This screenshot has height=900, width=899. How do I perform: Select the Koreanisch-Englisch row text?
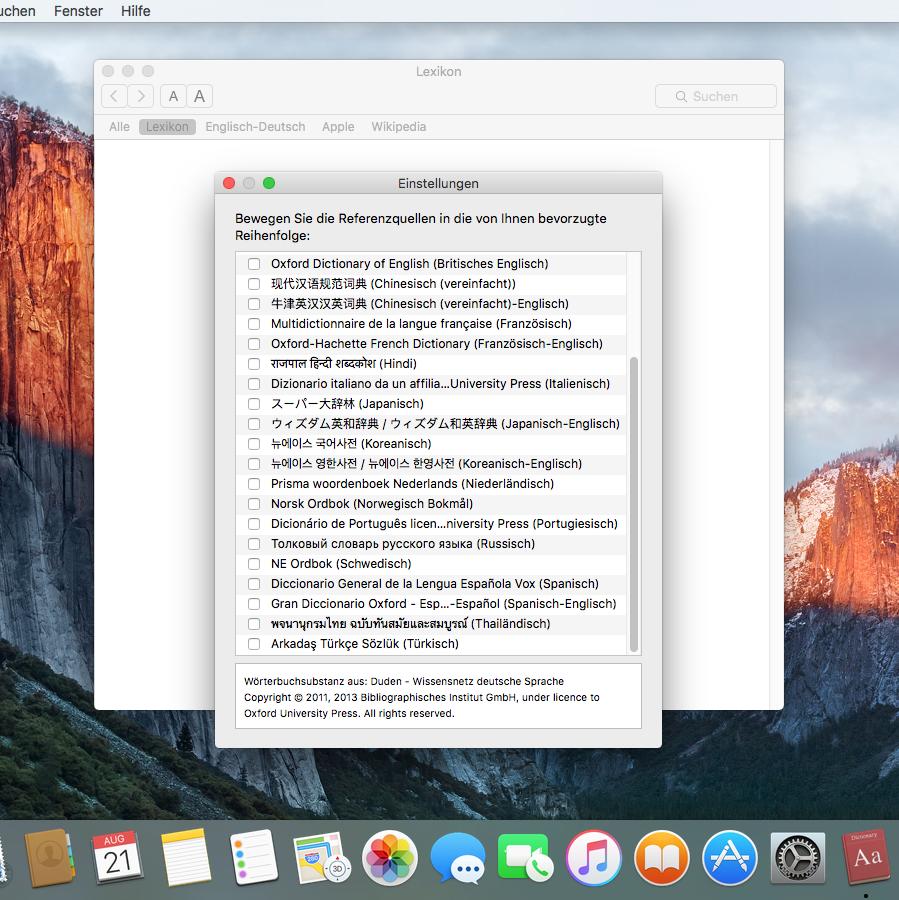coord(427,464)
